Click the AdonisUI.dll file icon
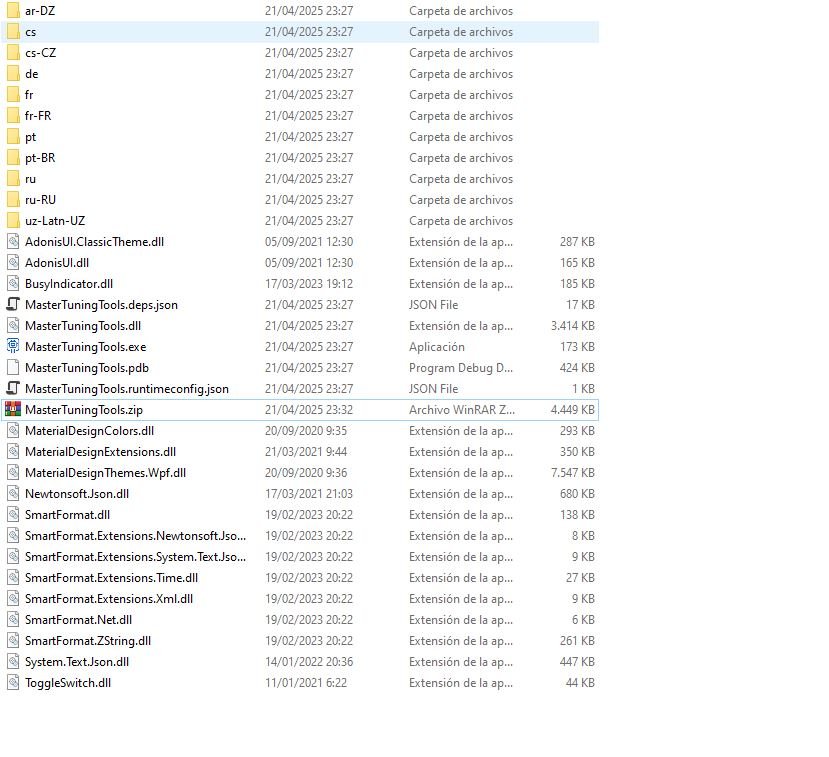Screen dimensions: 829x757 [x=13, y=263]
